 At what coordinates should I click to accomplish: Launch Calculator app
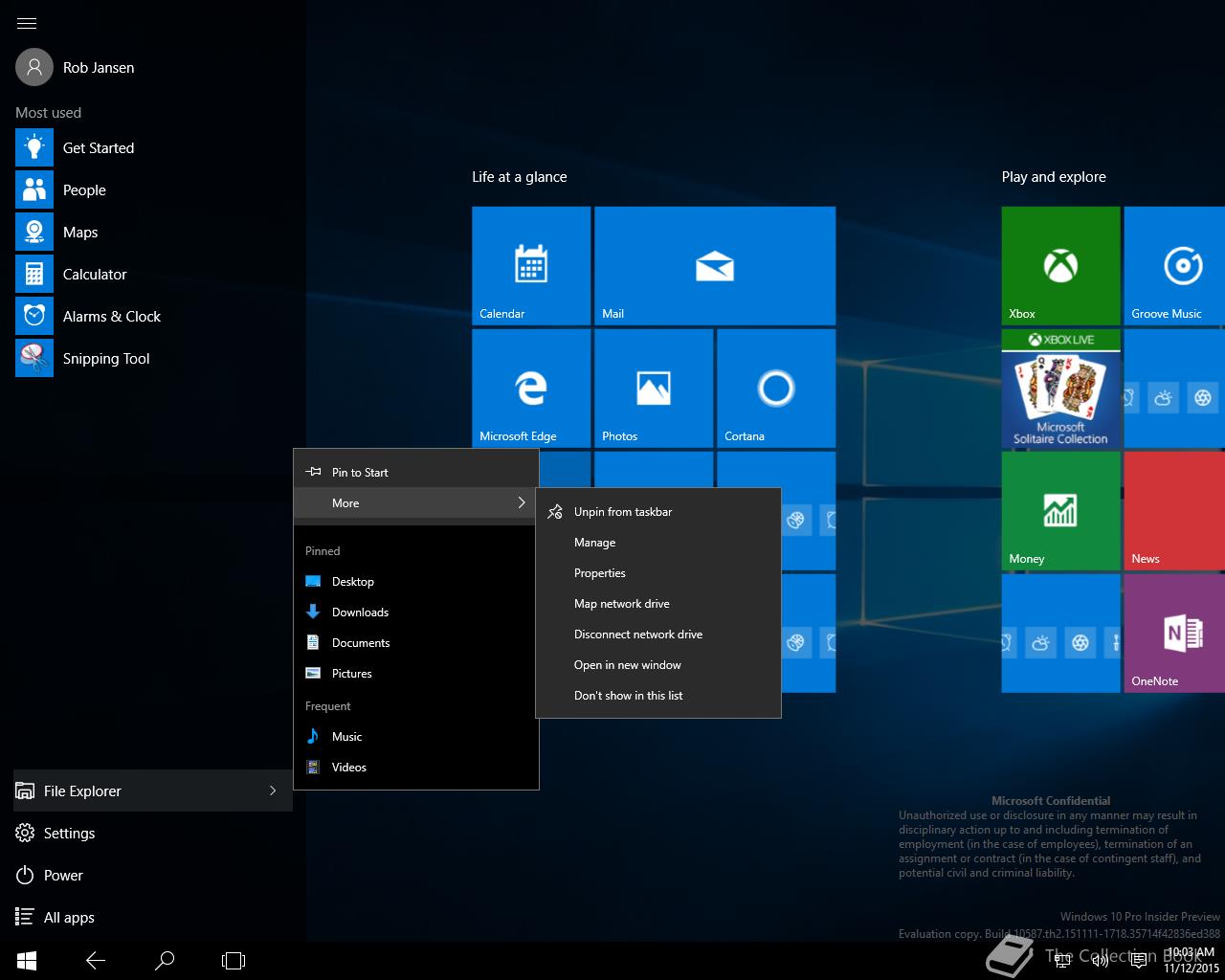click(153, 274)
